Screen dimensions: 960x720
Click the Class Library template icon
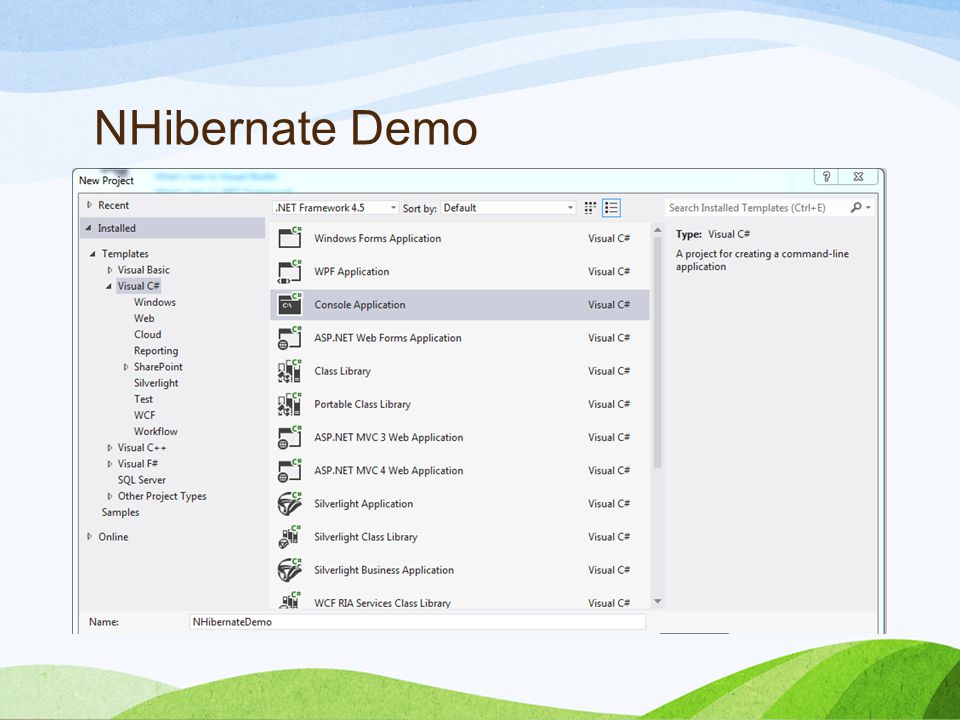tap(290, 370)
